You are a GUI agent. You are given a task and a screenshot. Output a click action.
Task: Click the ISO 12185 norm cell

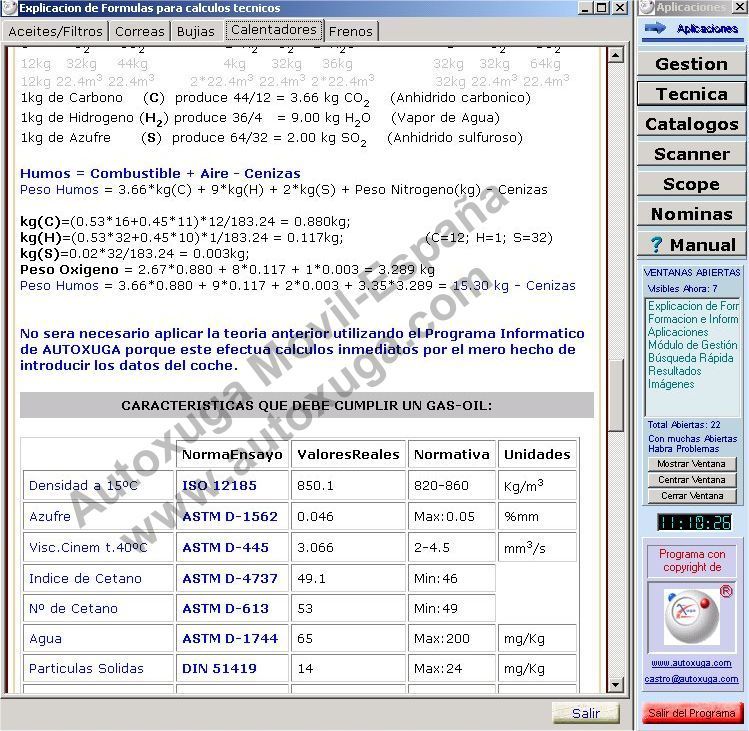[232, 485]
